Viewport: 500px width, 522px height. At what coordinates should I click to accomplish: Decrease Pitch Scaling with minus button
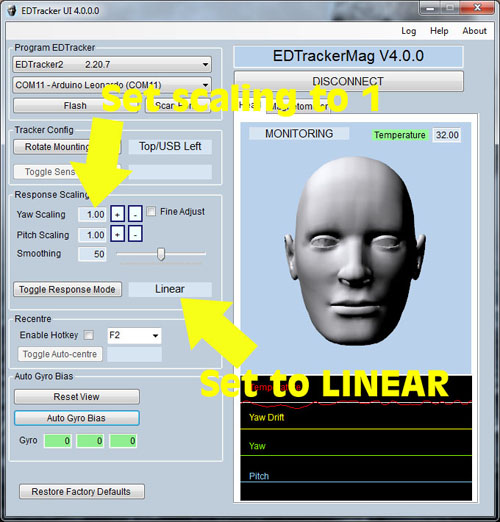[135, 234]
